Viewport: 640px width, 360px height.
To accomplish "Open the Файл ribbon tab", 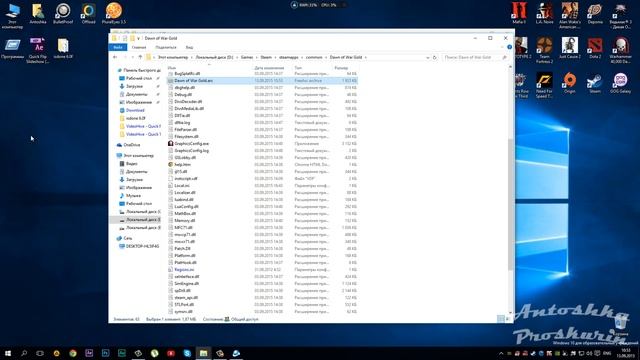I will click(118, 47).
